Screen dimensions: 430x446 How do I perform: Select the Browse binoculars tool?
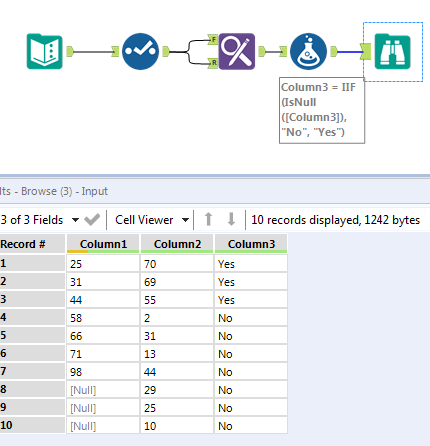coord(393,51)
